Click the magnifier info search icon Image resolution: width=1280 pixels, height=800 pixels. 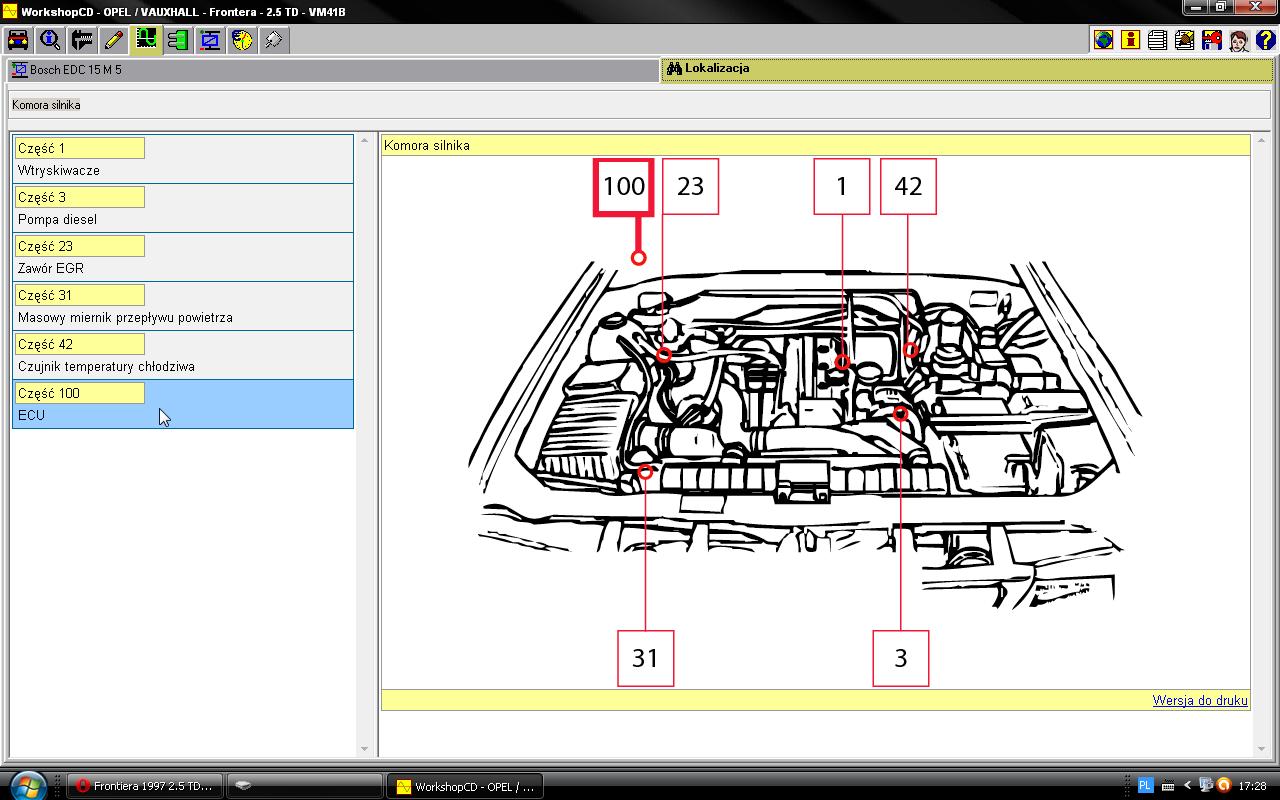(50, 40)
